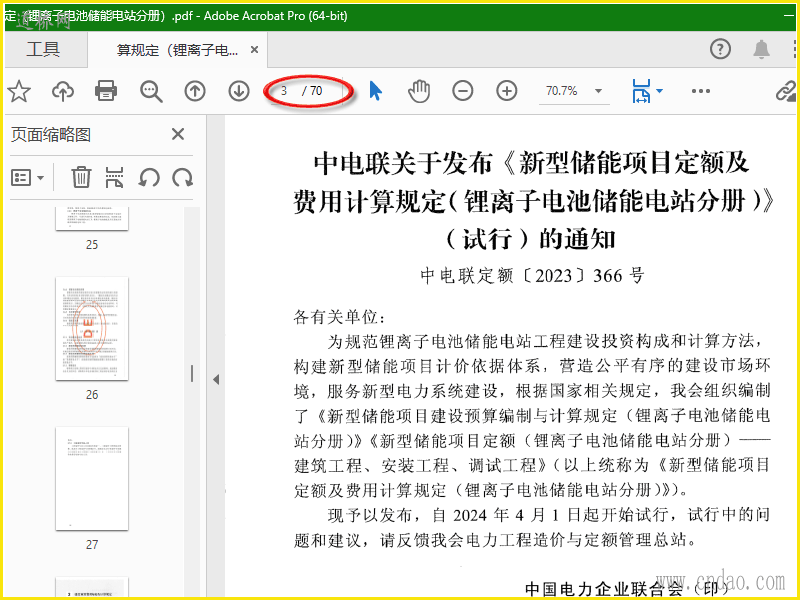The width and height of the screenshot is (800, 600).
Task: Print the document
Action: 106,91
